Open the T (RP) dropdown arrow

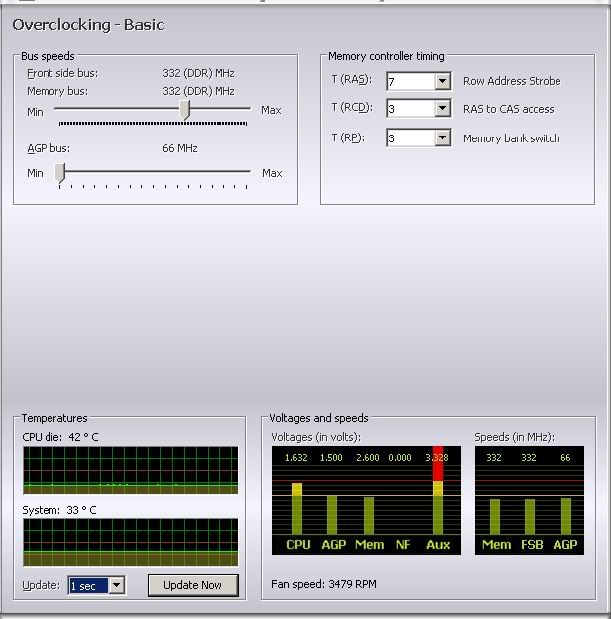click(442, 138)
